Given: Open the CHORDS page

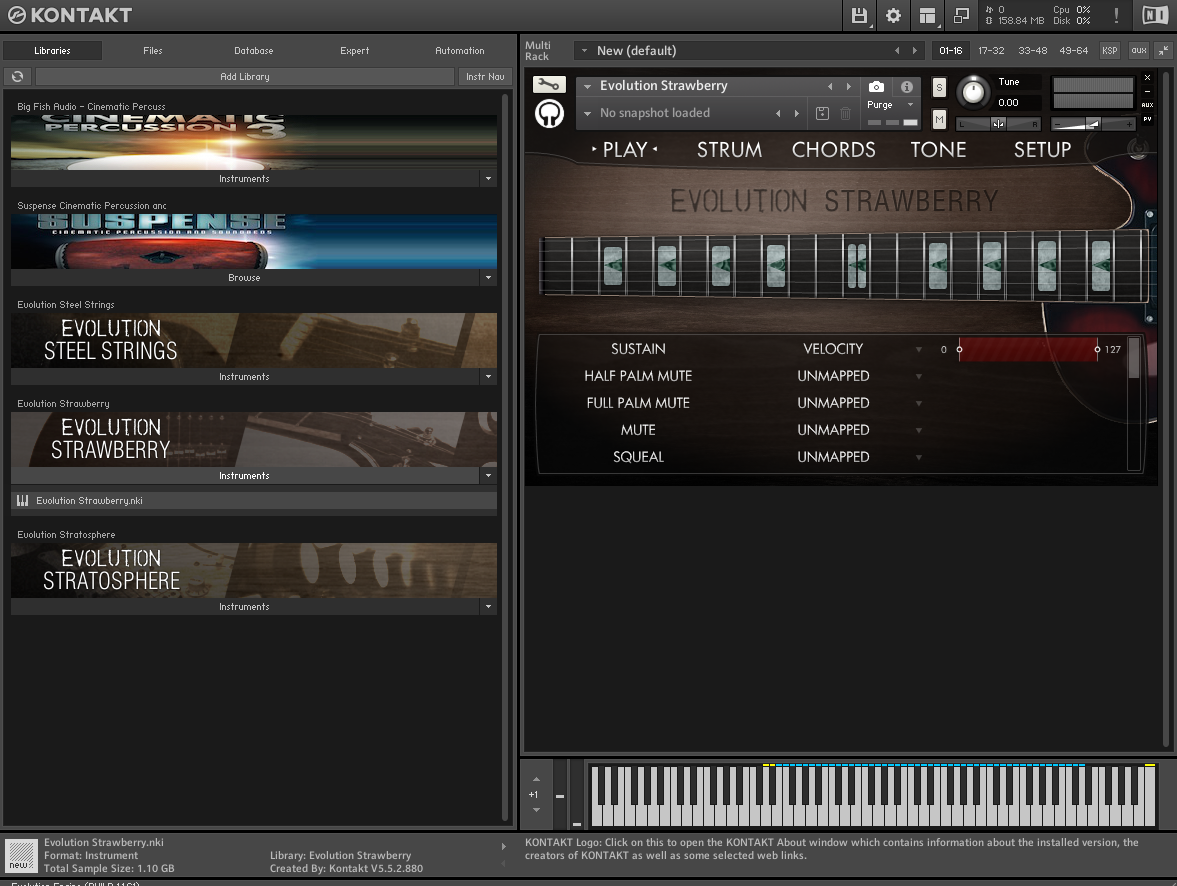Looking at the screenshot, I should pos(833,149).
